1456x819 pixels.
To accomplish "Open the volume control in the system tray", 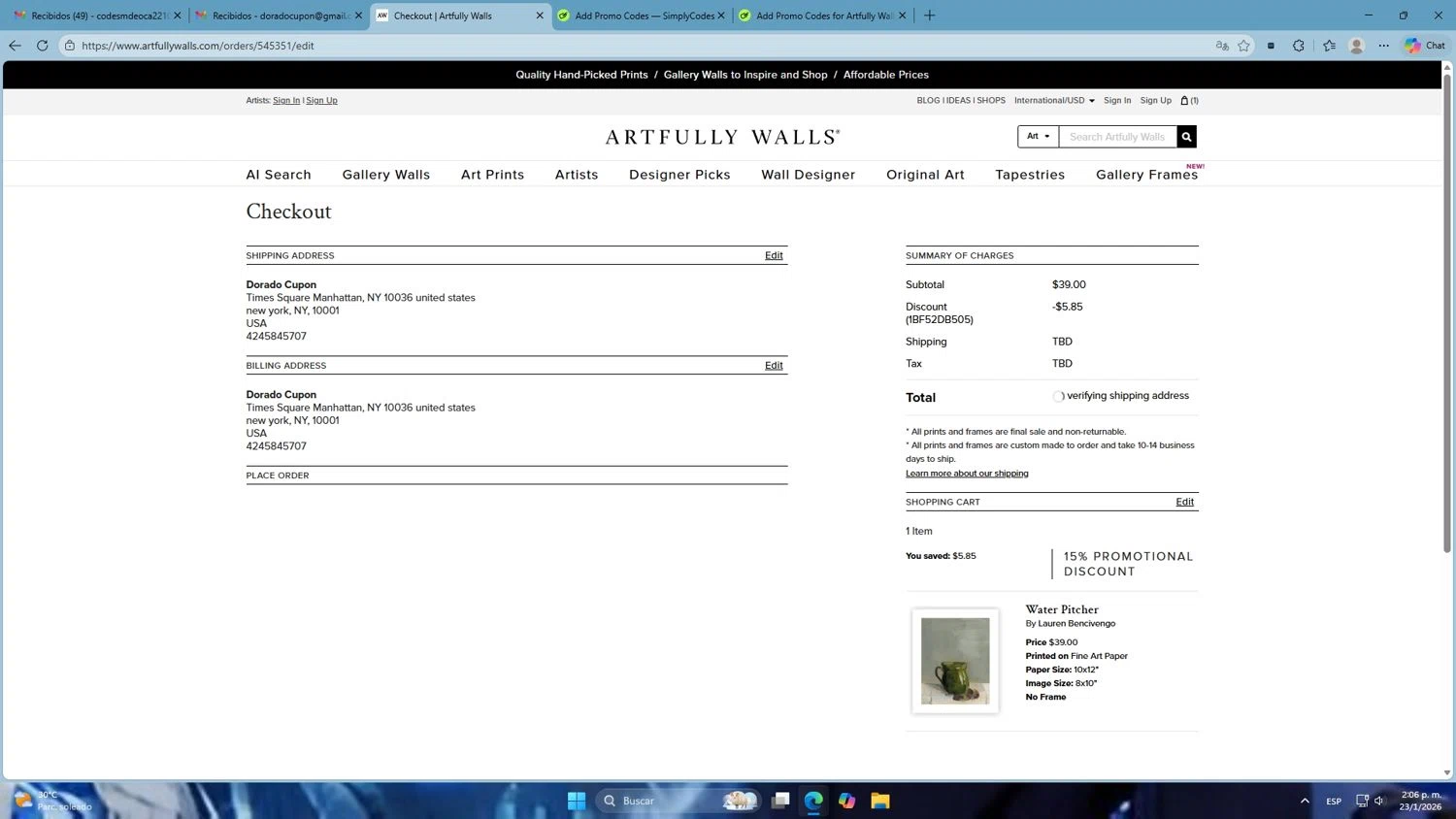I will coord(1379,801).
